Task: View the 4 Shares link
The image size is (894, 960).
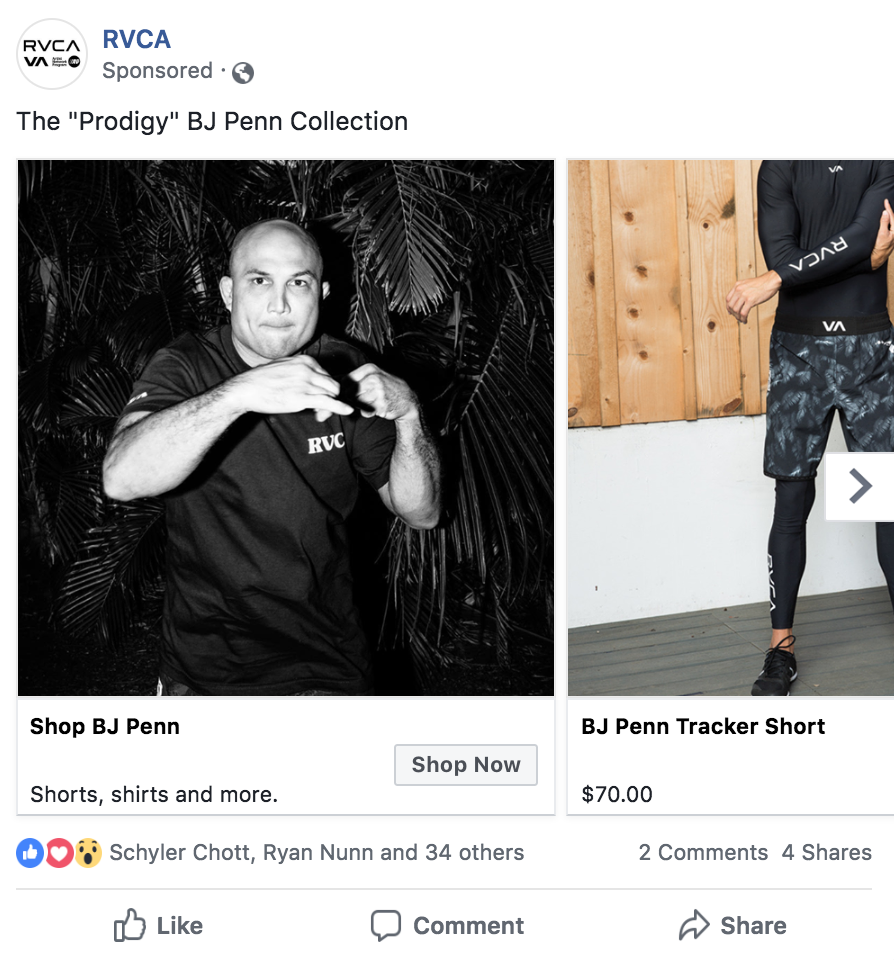Action: tap(827, 853)
